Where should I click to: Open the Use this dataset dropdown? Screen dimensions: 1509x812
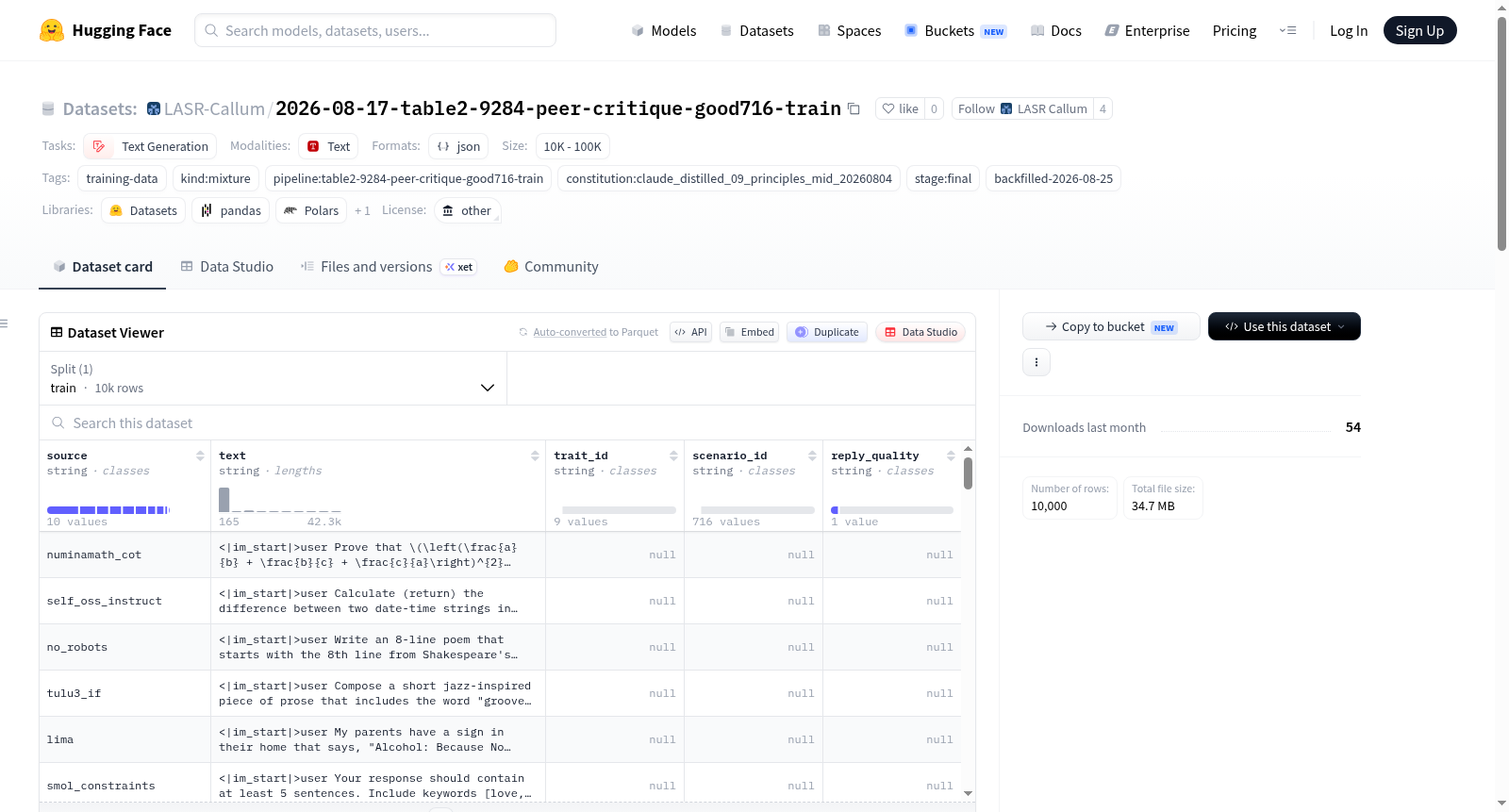[1285, 326]
